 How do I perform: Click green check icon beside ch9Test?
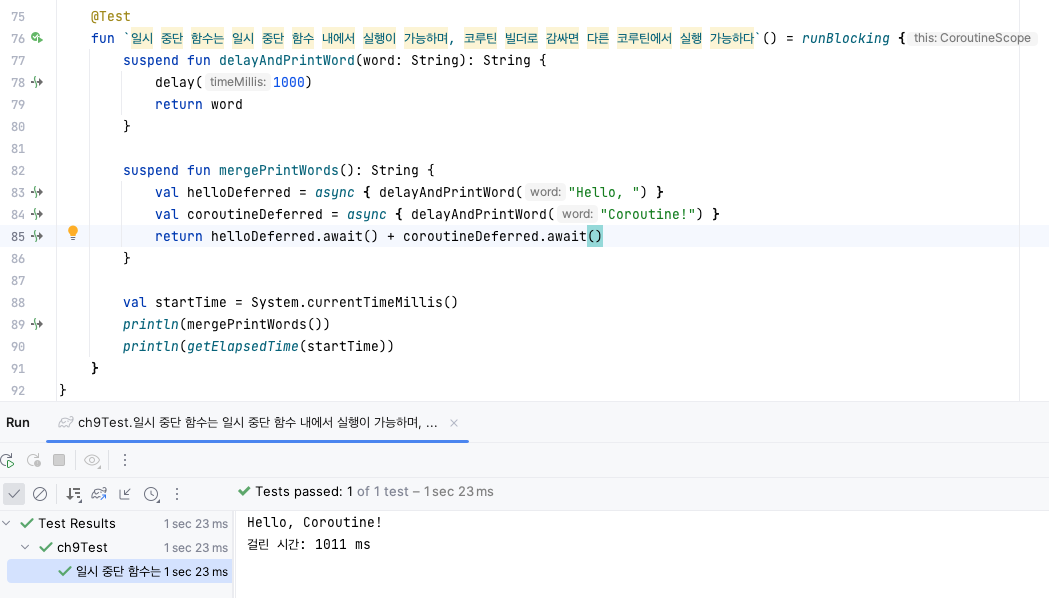(x=45, y=547)
